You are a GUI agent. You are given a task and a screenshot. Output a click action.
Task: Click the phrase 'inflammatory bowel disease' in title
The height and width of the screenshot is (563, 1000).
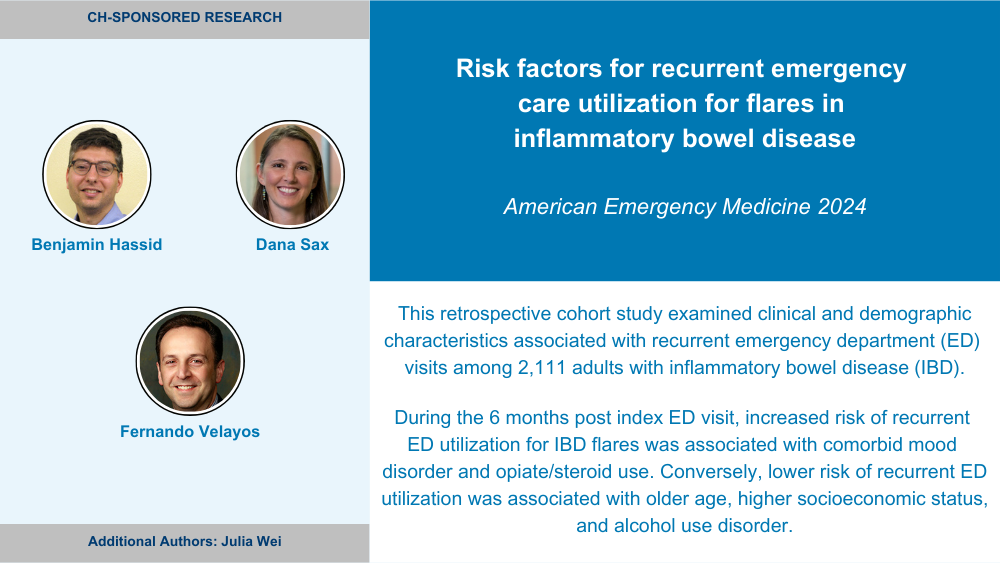click(684, 138)
